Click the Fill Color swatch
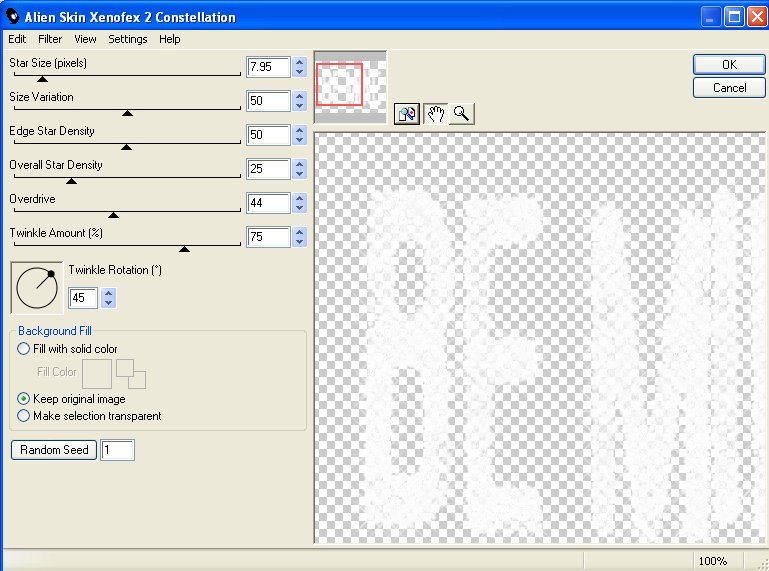The height and width of the screenshot is (571, 769). 97,374
